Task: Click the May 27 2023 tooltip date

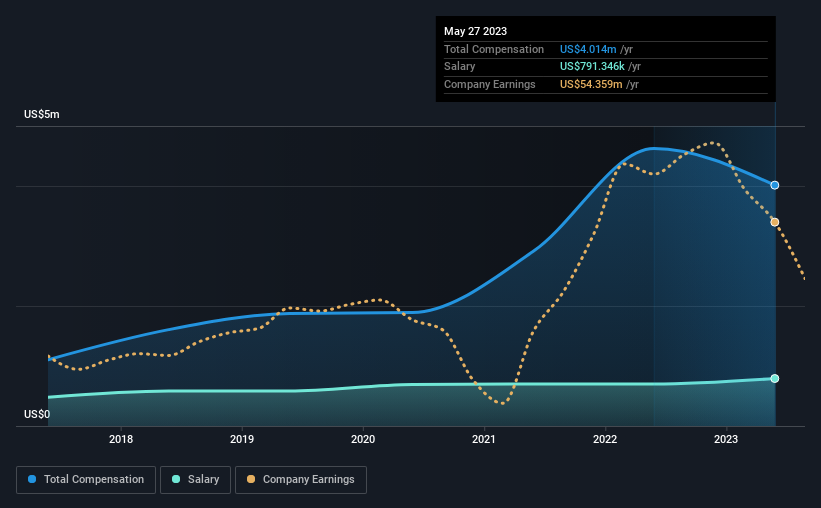Action: (475, 31)
